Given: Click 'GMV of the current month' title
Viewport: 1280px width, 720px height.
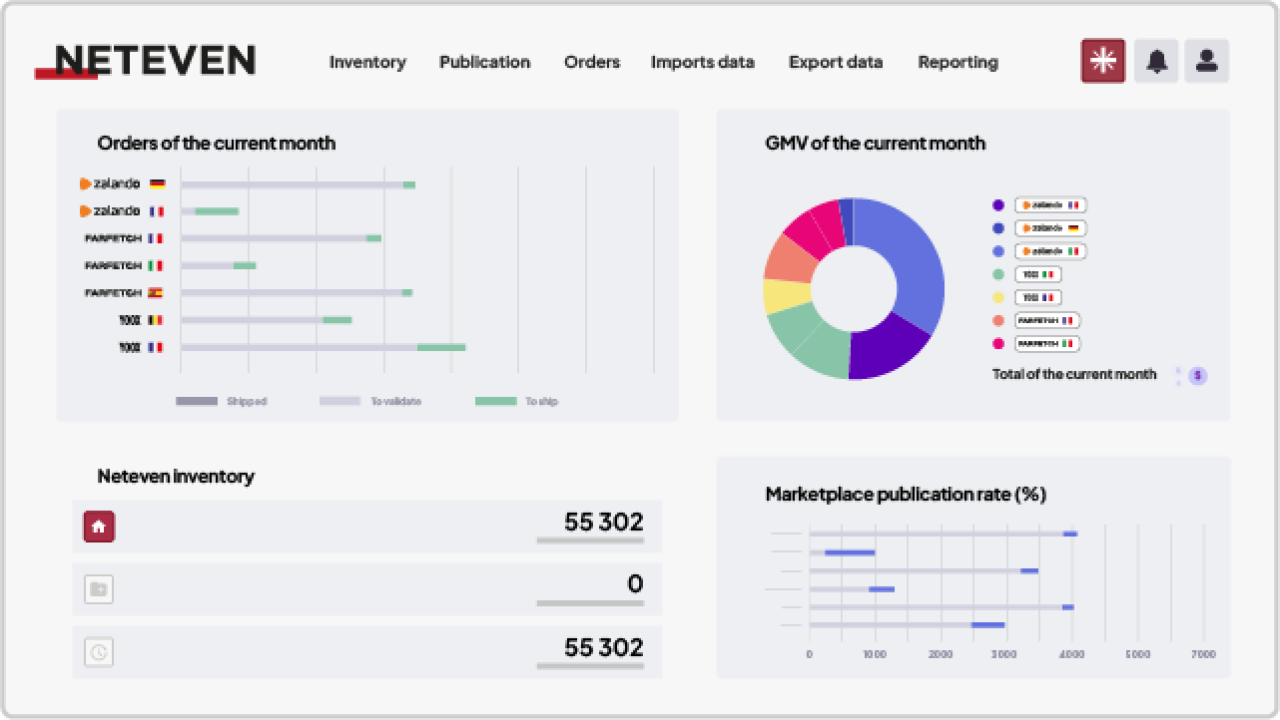Looking at the screenshot, I should coord(875,143).
